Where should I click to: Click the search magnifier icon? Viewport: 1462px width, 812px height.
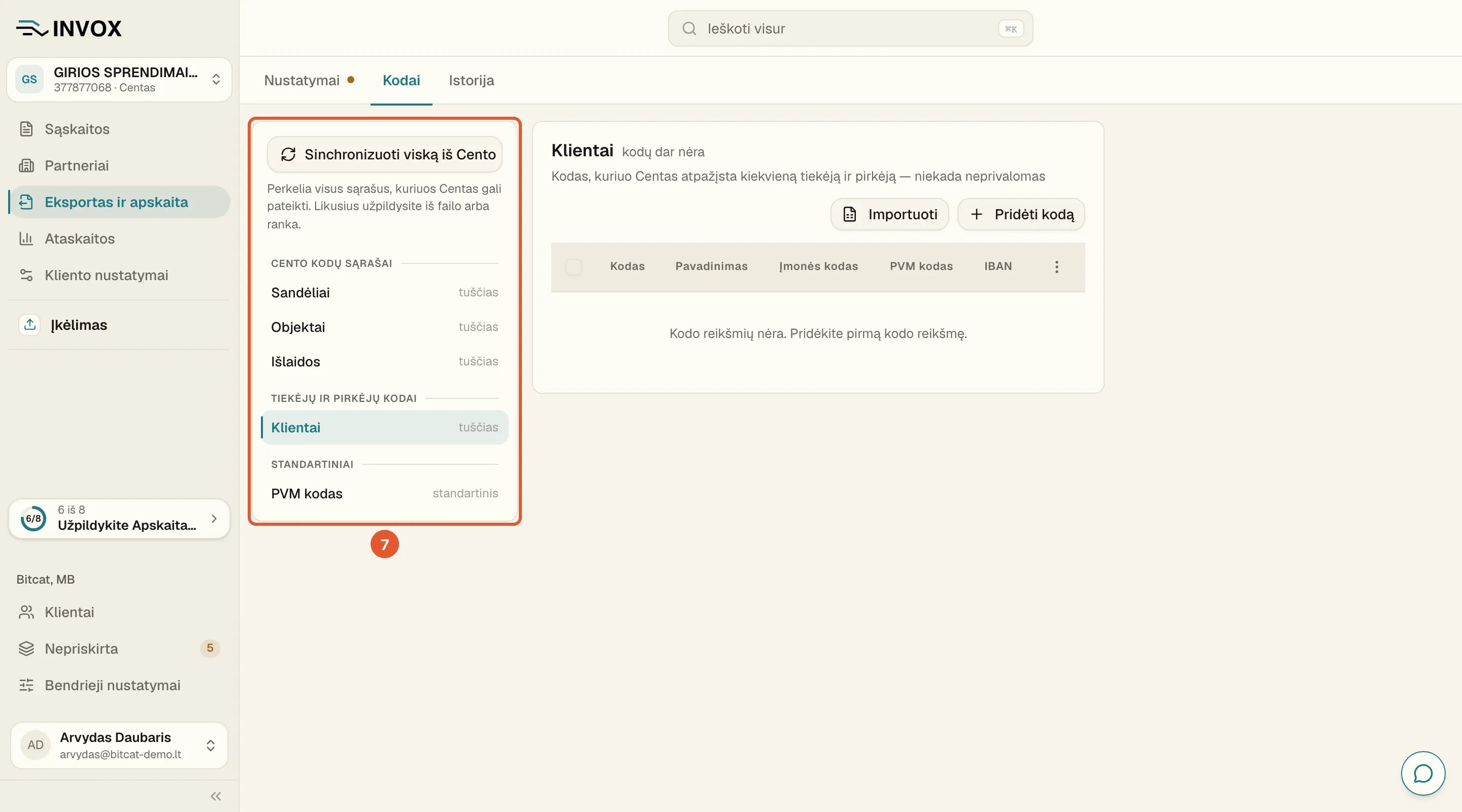pos(689,28)
